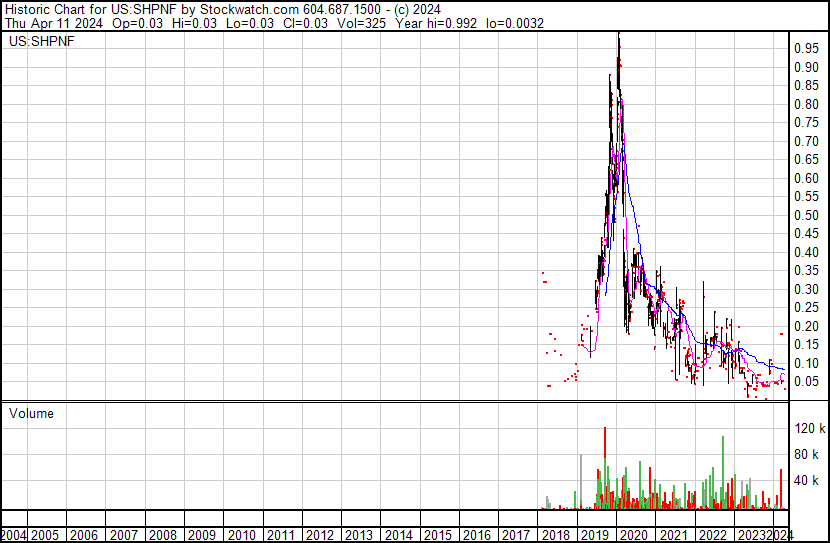Click the 2019 year label

tap(595, 535)
